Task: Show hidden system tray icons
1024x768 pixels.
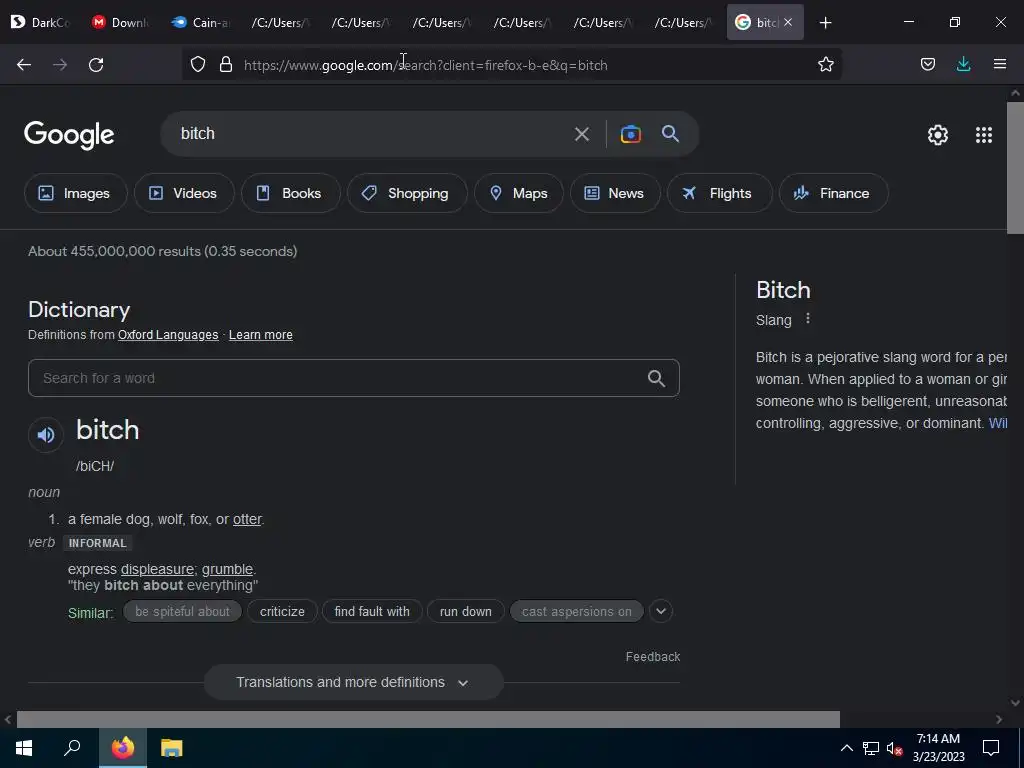Action: (x=846, y=748)
